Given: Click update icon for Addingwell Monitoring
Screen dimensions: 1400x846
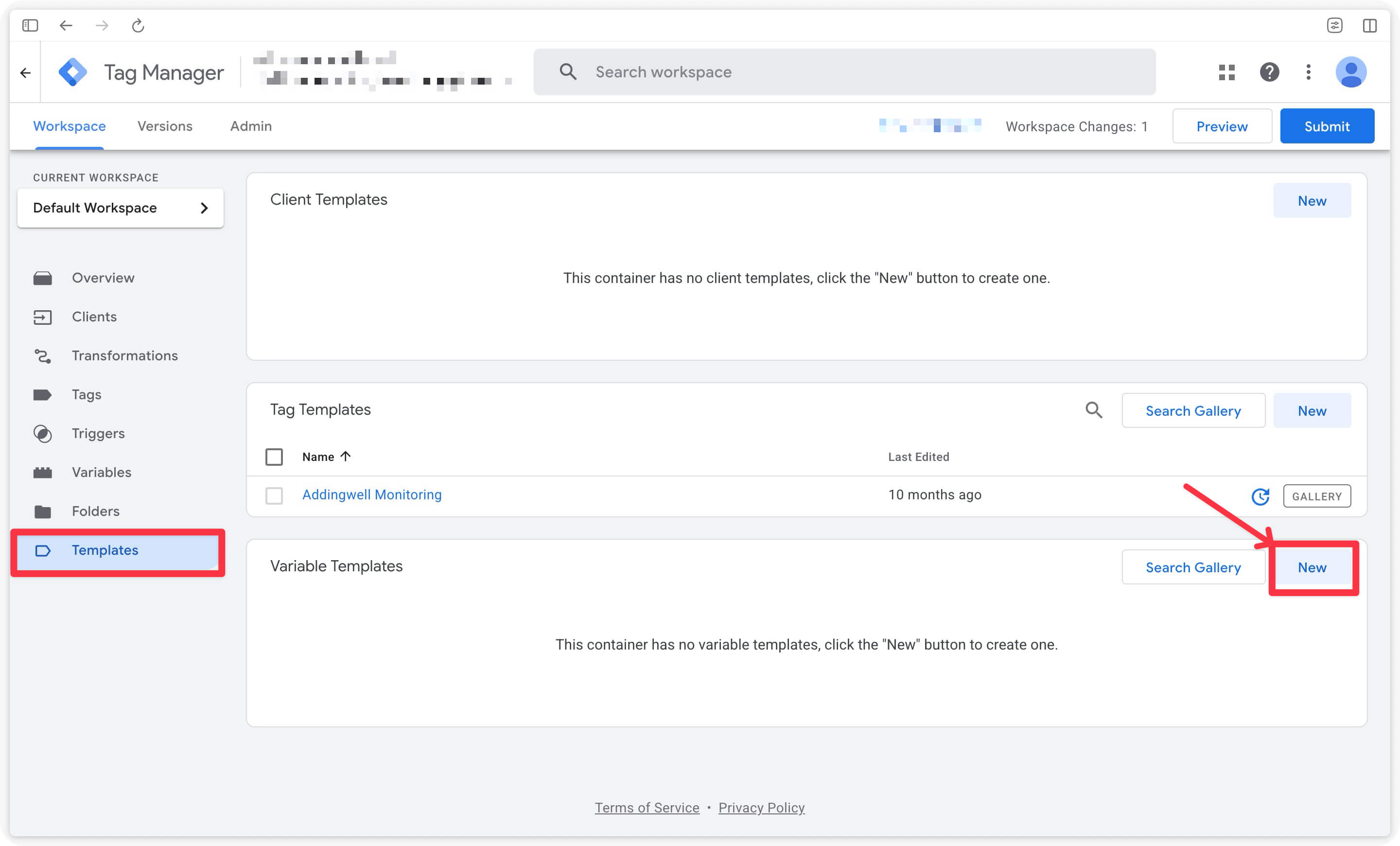Looking at the screenshot, I should tap(1260, 496).
